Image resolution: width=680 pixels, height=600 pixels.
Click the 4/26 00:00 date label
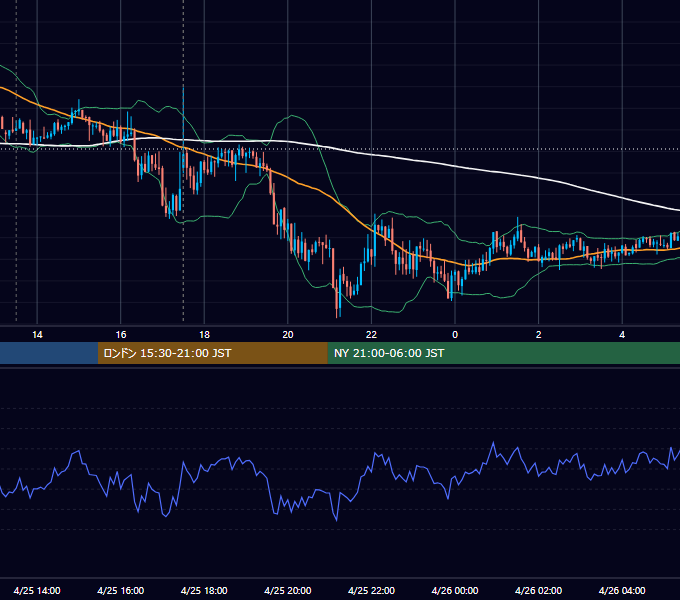click(x=455, y=590)
